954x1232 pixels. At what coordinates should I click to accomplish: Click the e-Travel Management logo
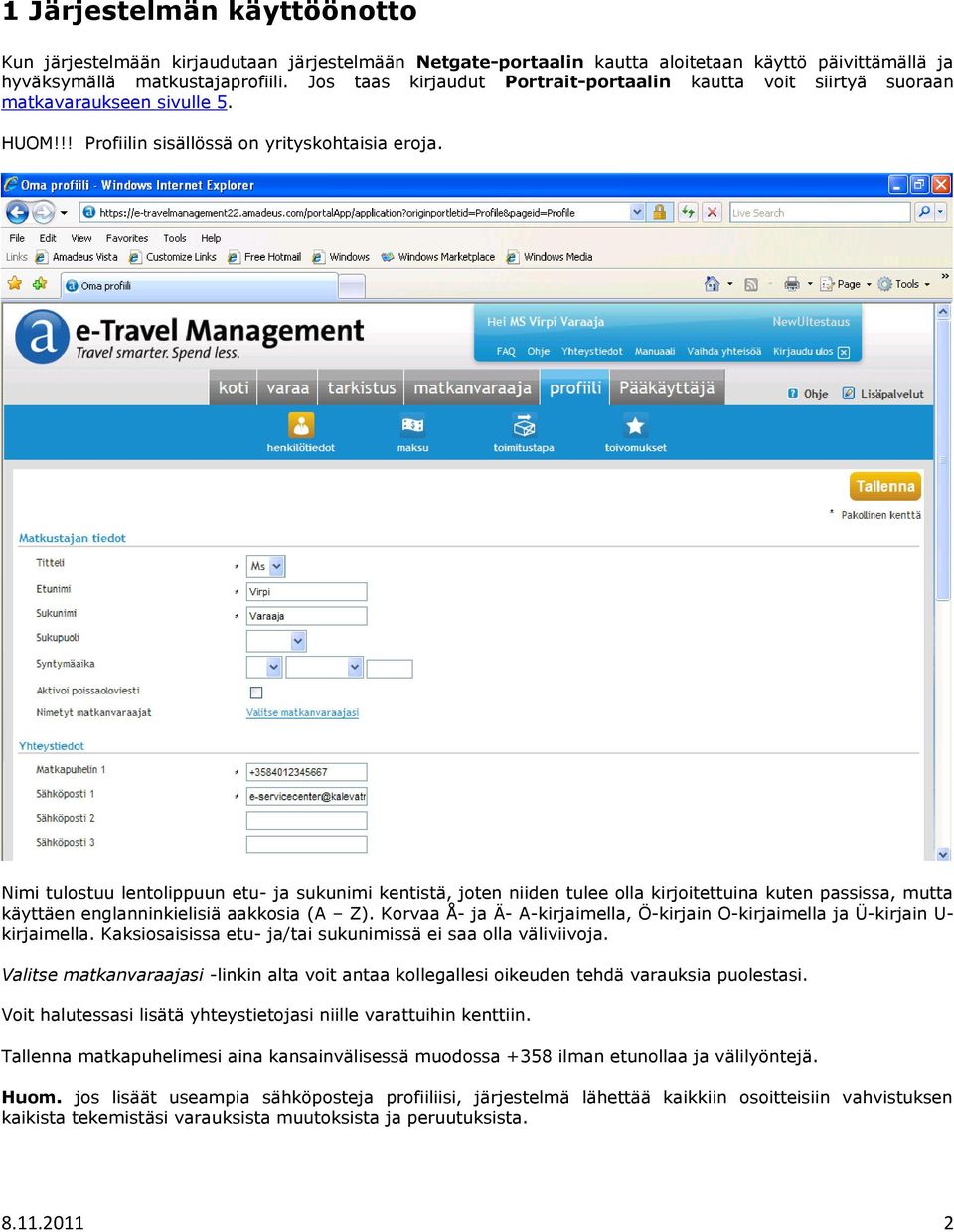[x=190, y=338]
